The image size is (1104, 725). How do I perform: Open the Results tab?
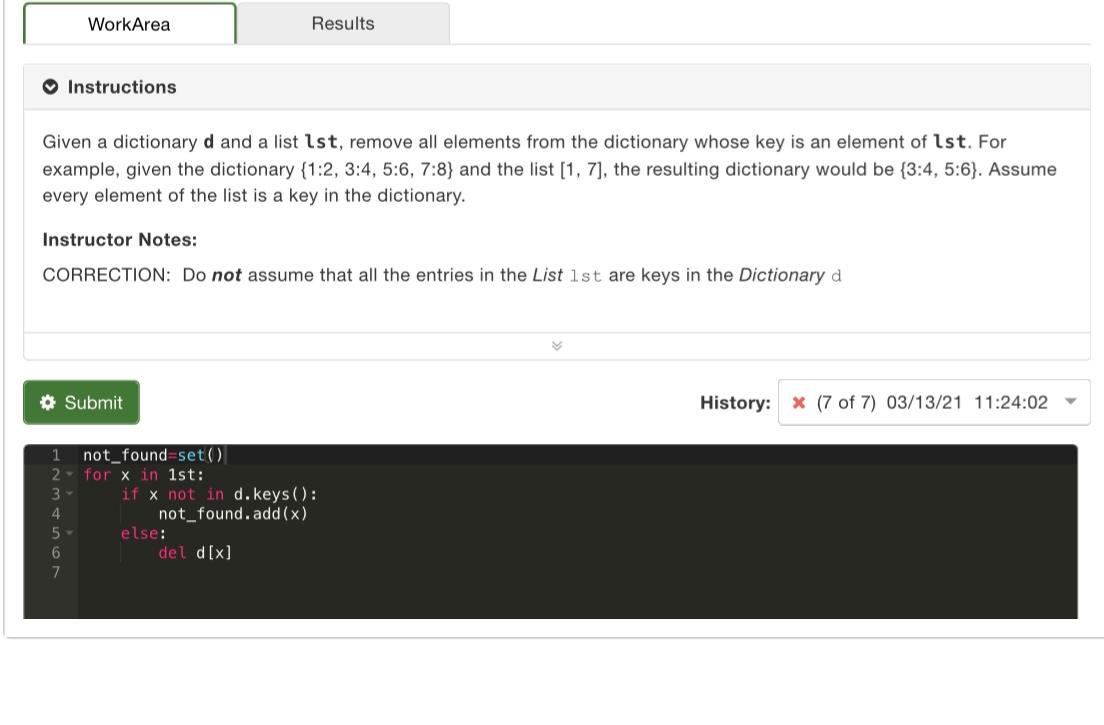click(343, 23)
